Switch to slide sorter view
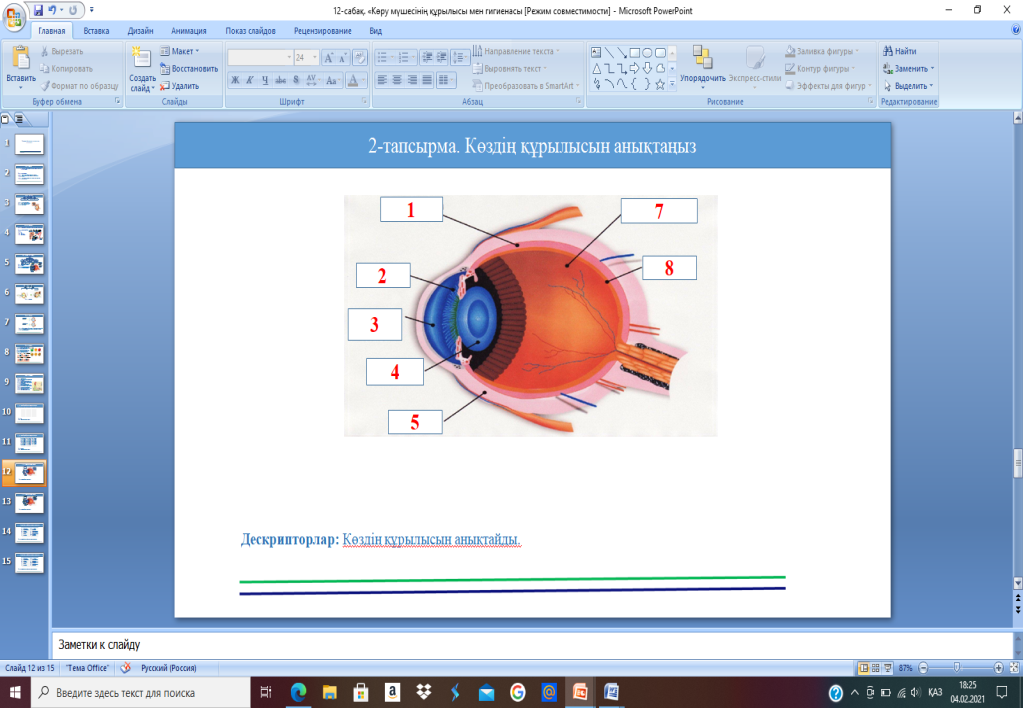Image resolution: width=1023 pixels, height=708 pixels. click(x=877, y=668)
